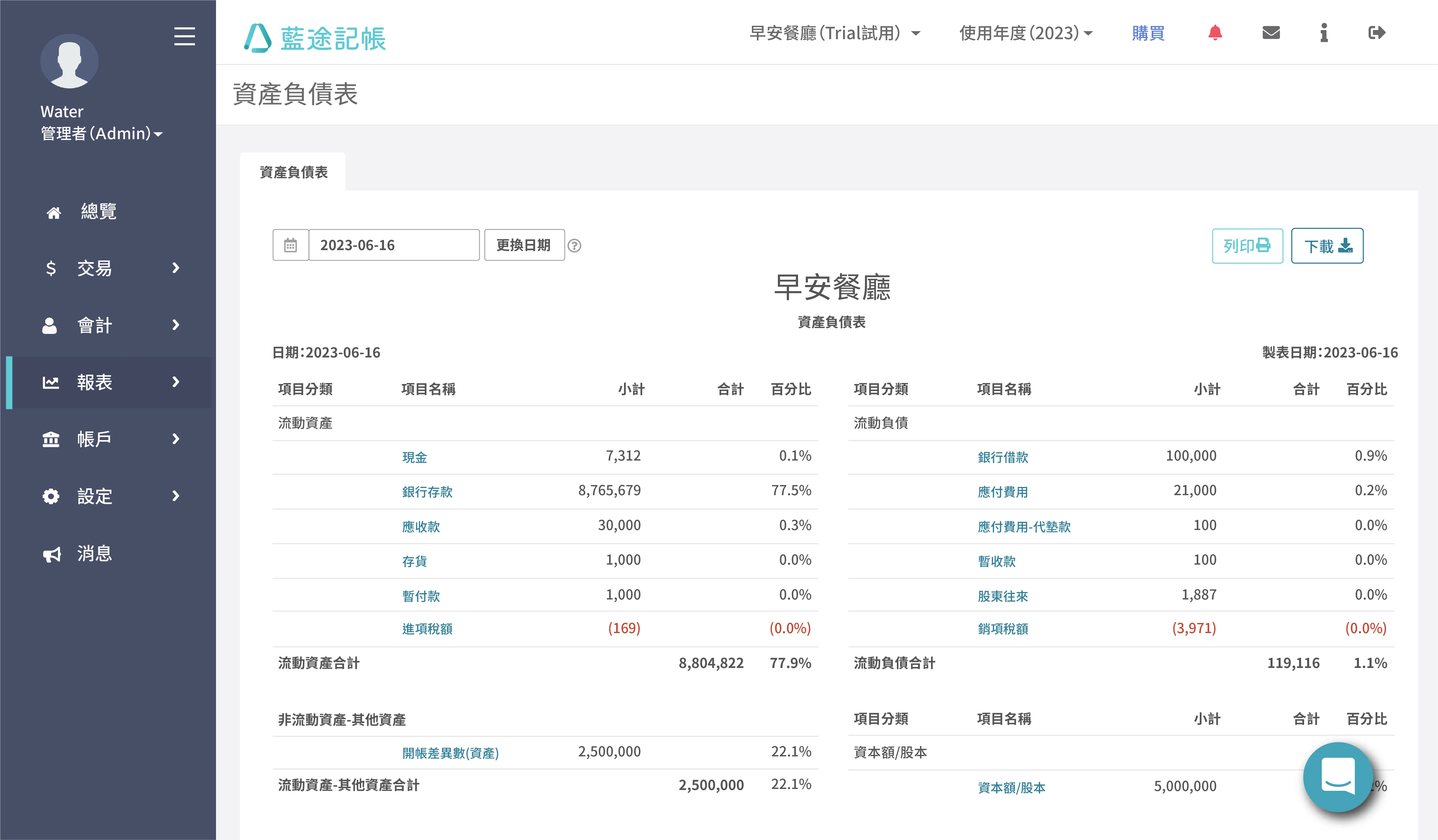Open the 應付費用-代墊款 link
The height and width of the screenshot is (840, 1438).
pyautogui.click(x=1024, y=526)
